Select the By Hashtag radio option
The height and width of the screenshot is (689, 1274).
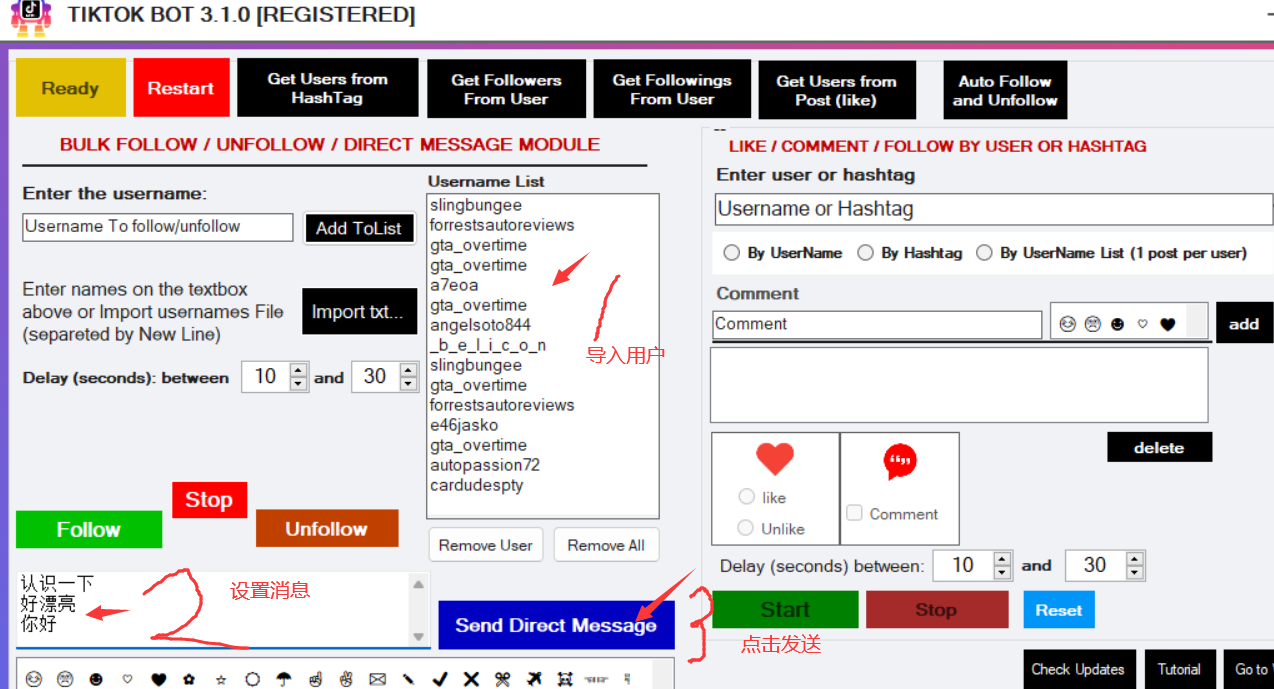[866, 253]
